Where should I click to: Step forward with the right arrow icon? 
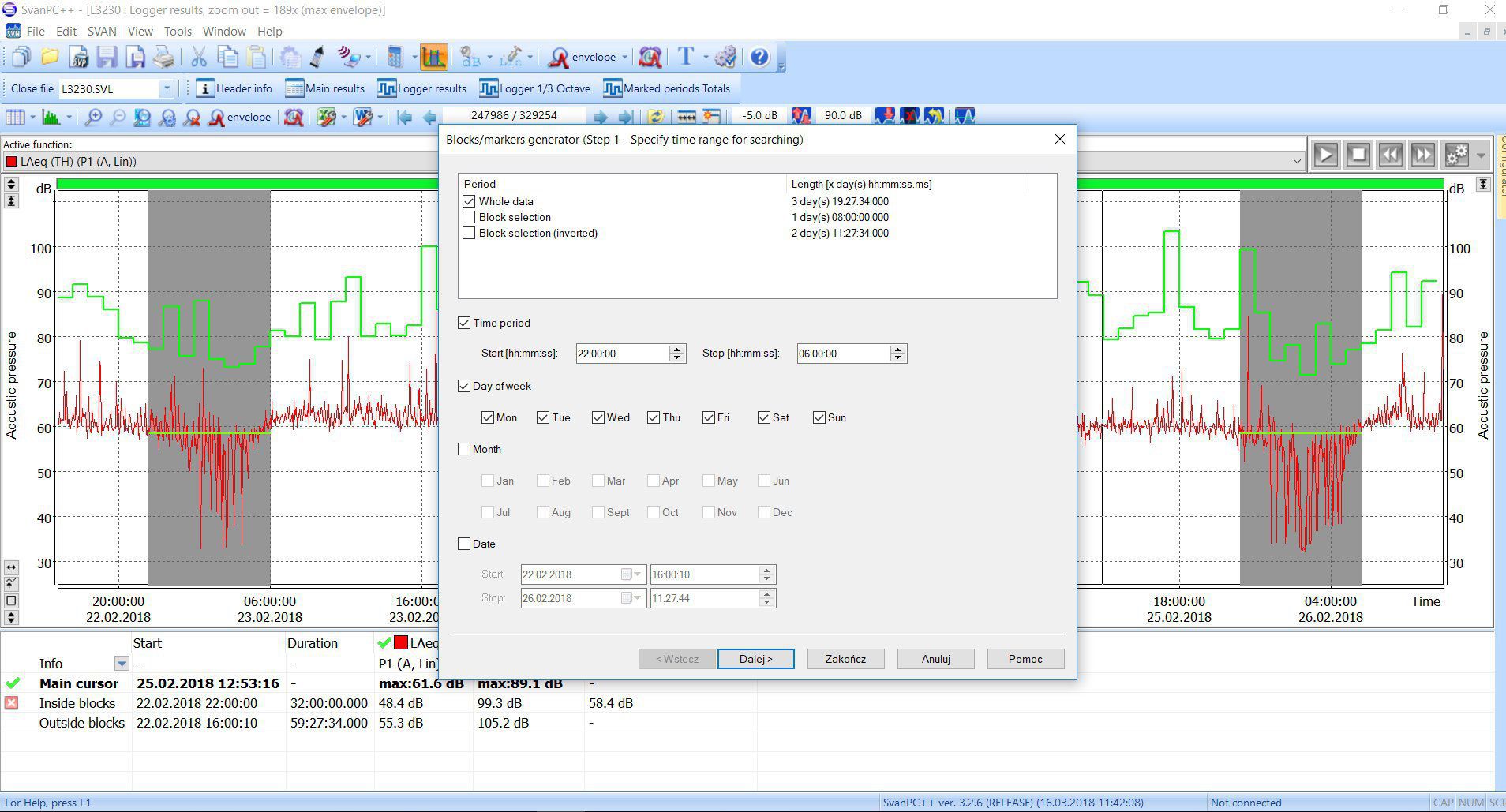[x=601, y=118]
